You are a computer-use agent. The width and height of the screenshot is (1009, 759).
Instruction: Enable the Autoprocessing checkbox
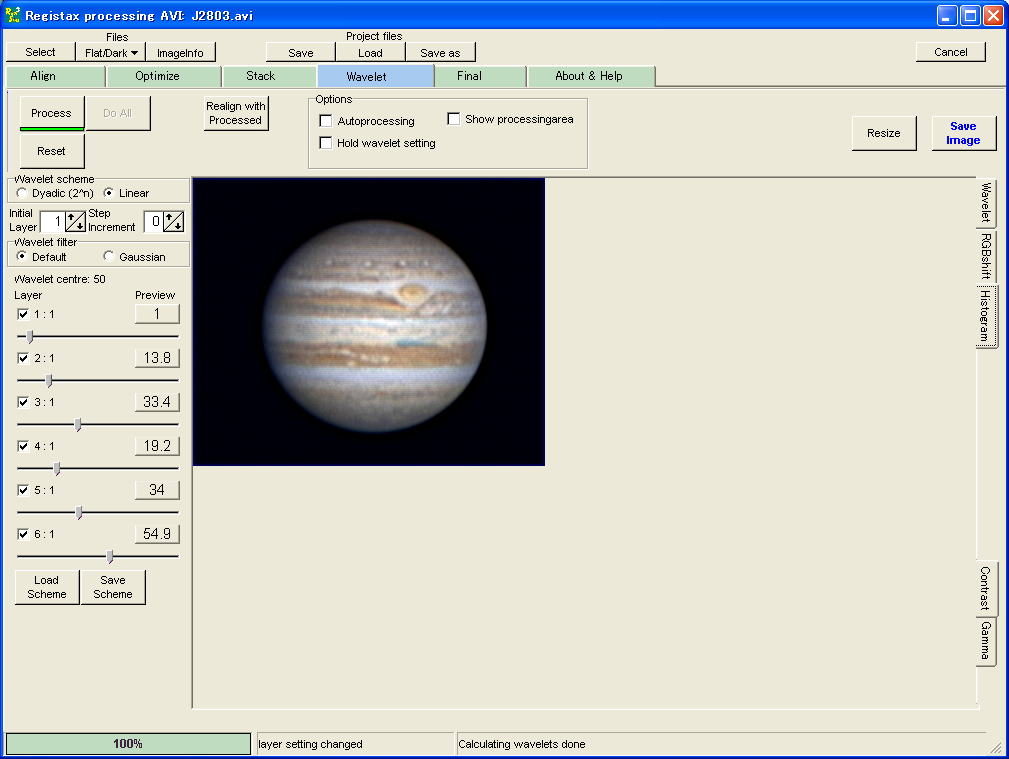(326, 121)
